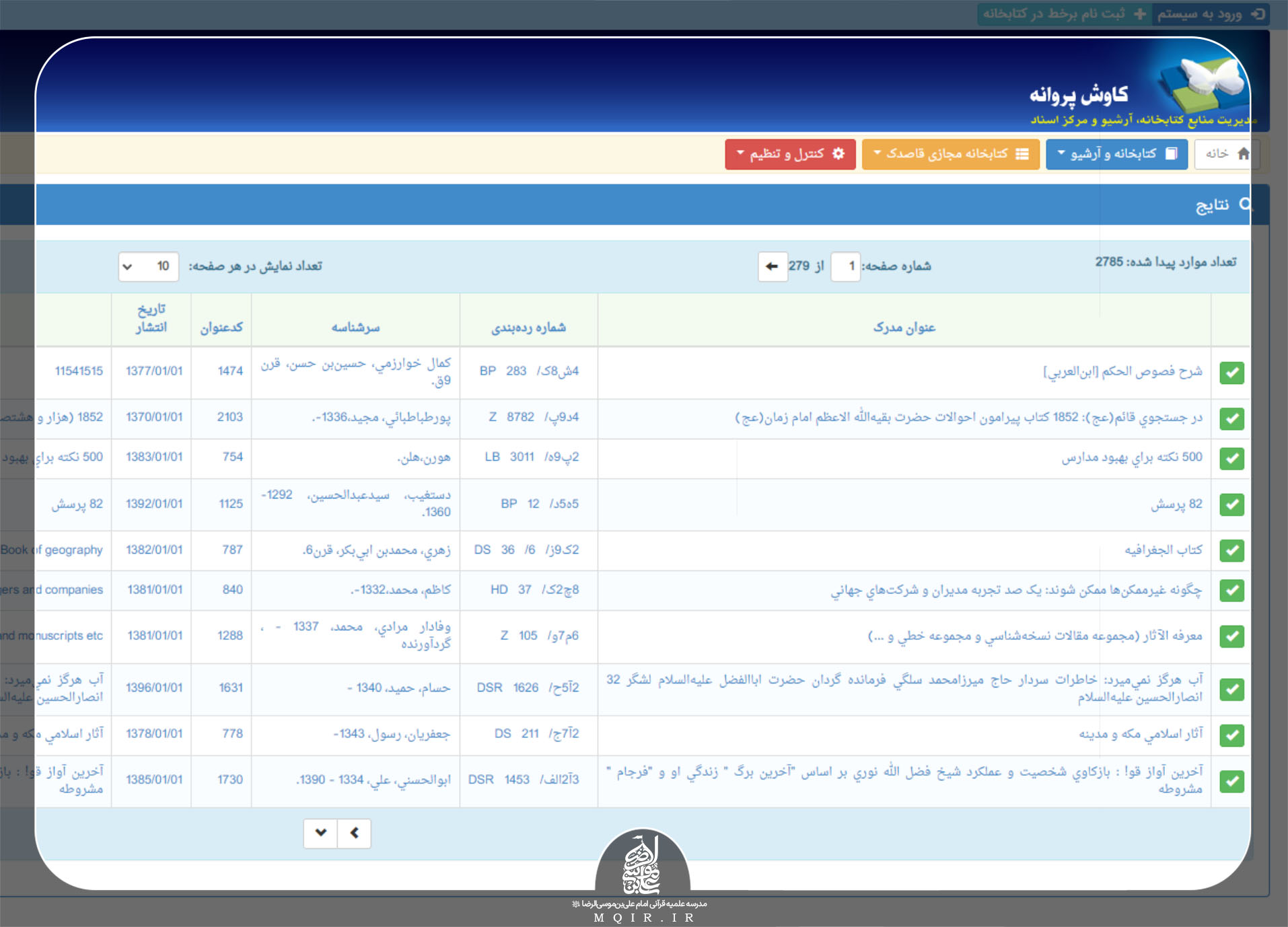
Task: Toggle checkbox for کتاب الجغرافیه row
Action: click(1231, 551)
